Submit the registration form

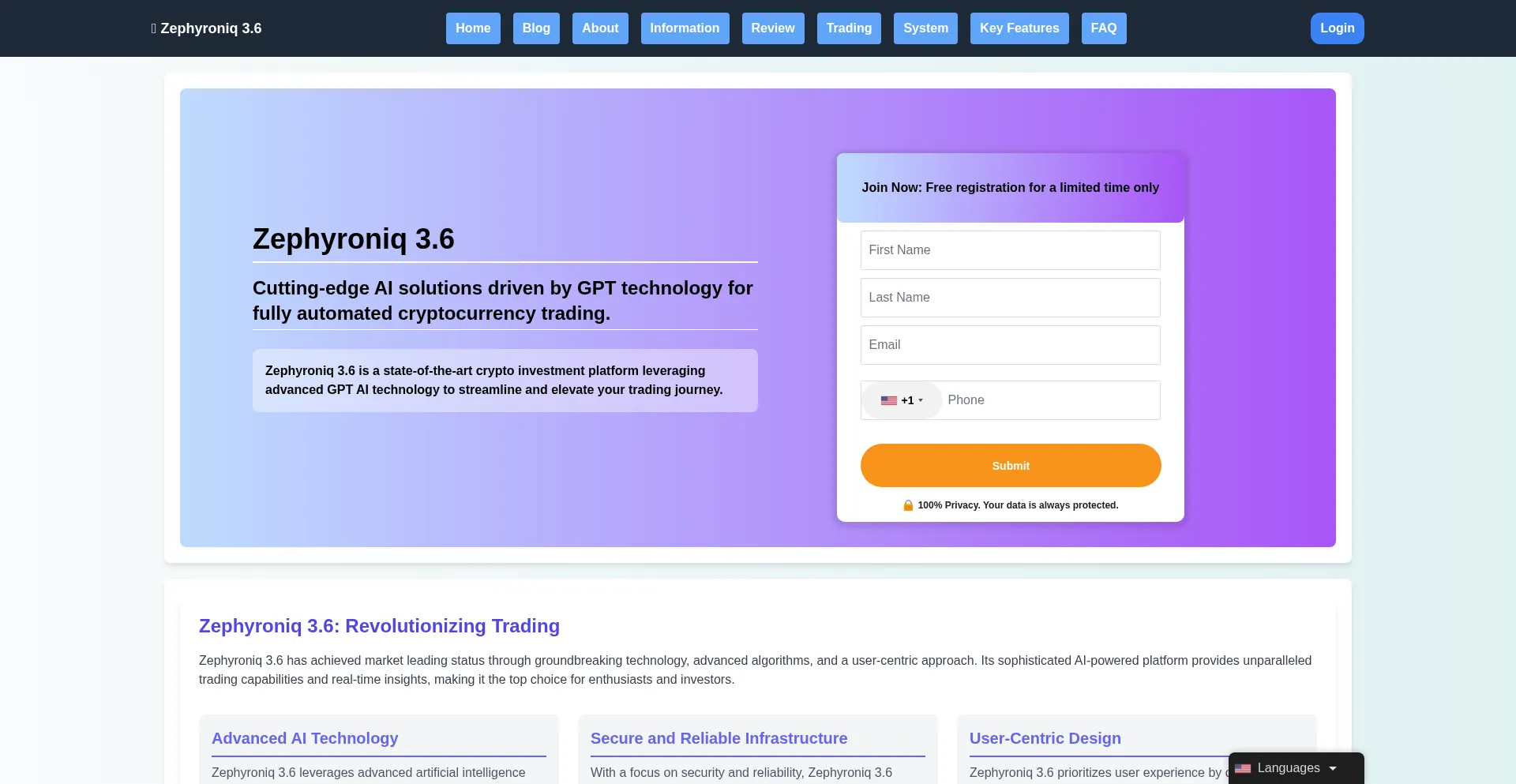pyautogui.click(x=1010, y=466)
